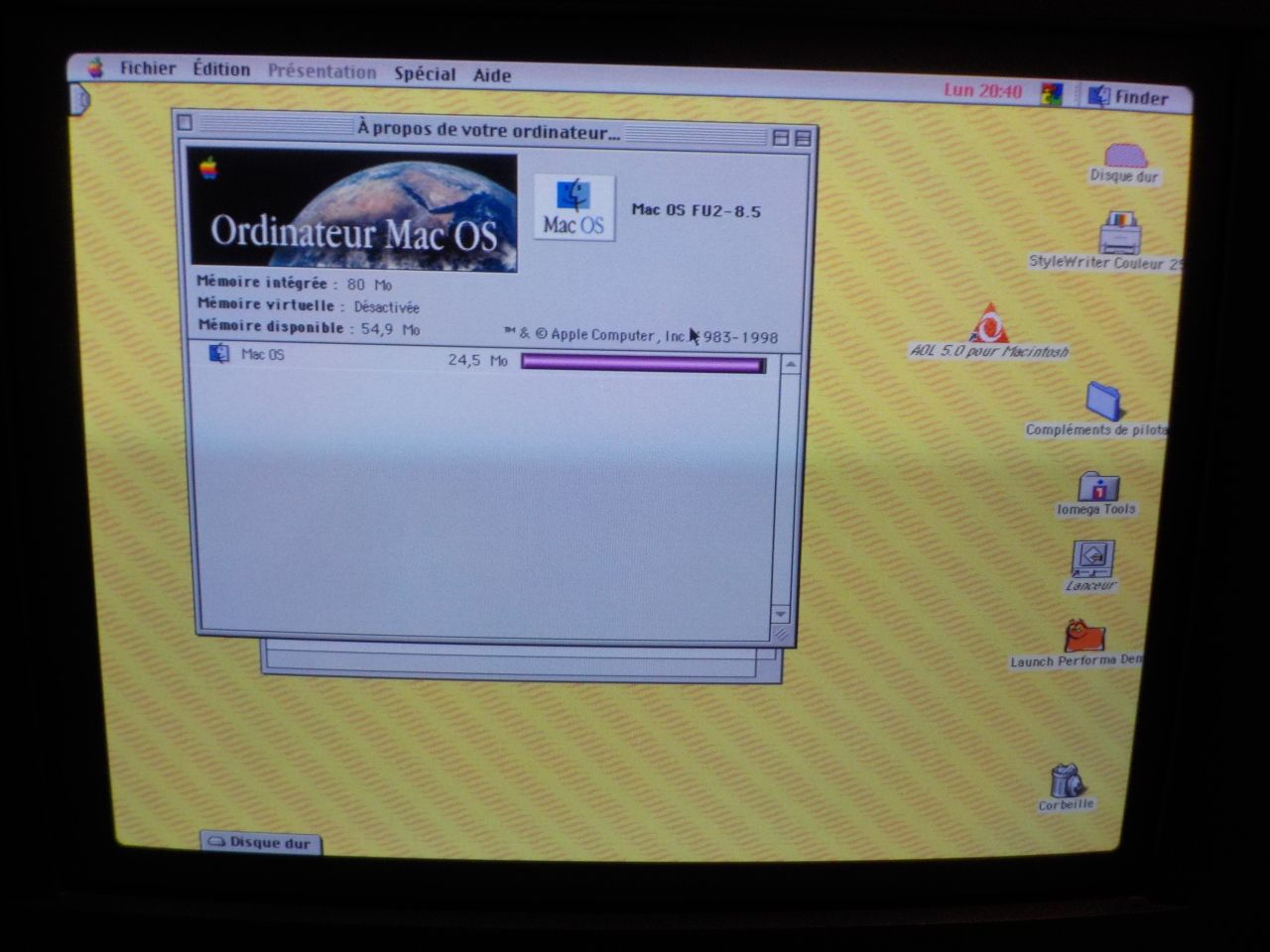Viewport: 1270px width, 952px height.
Task: Click the zoom box of the À propos window
Action: [x=780, y=138]
